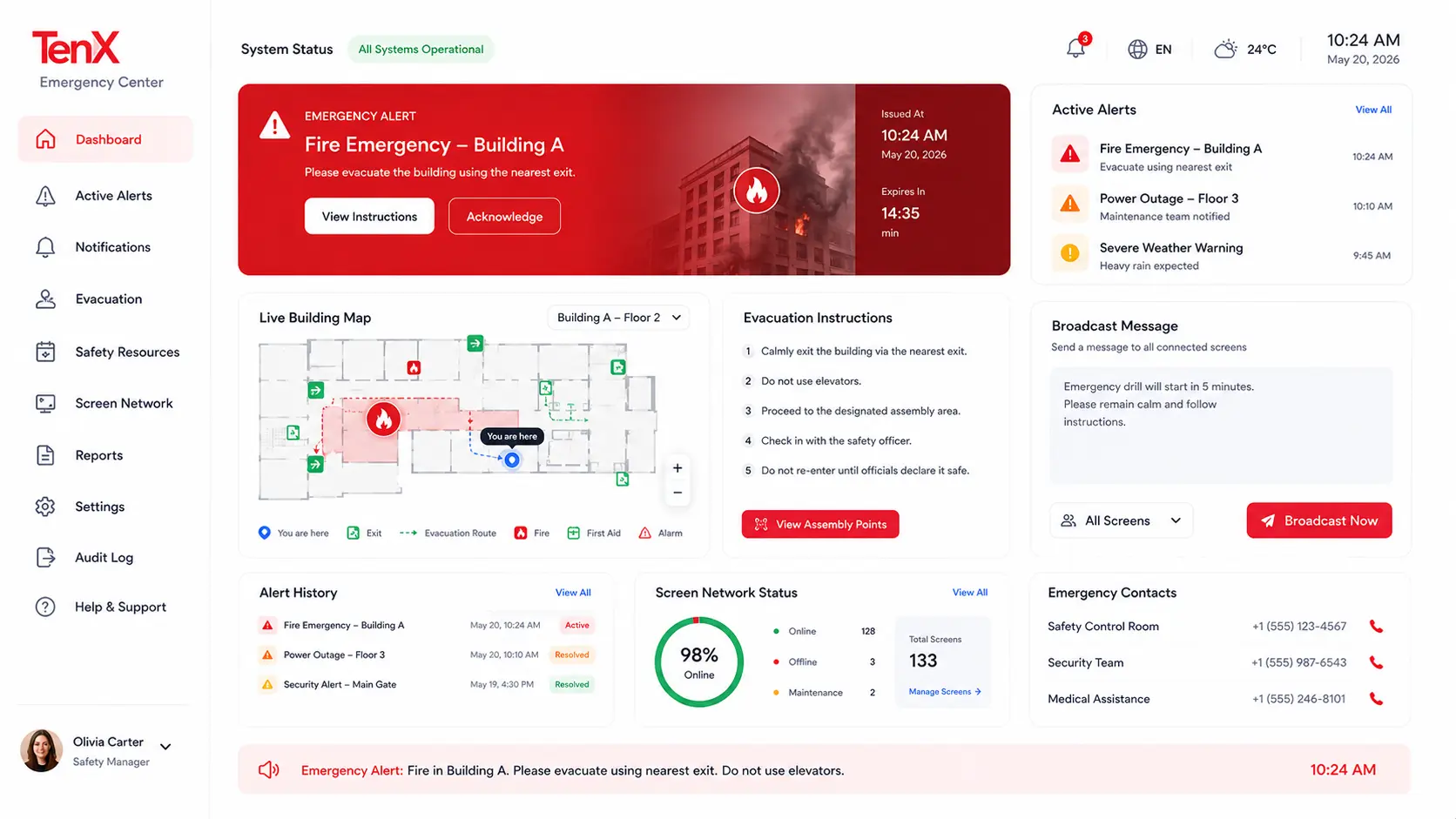
Task: Click the Manage Screens link
Action: coord(945,692)
